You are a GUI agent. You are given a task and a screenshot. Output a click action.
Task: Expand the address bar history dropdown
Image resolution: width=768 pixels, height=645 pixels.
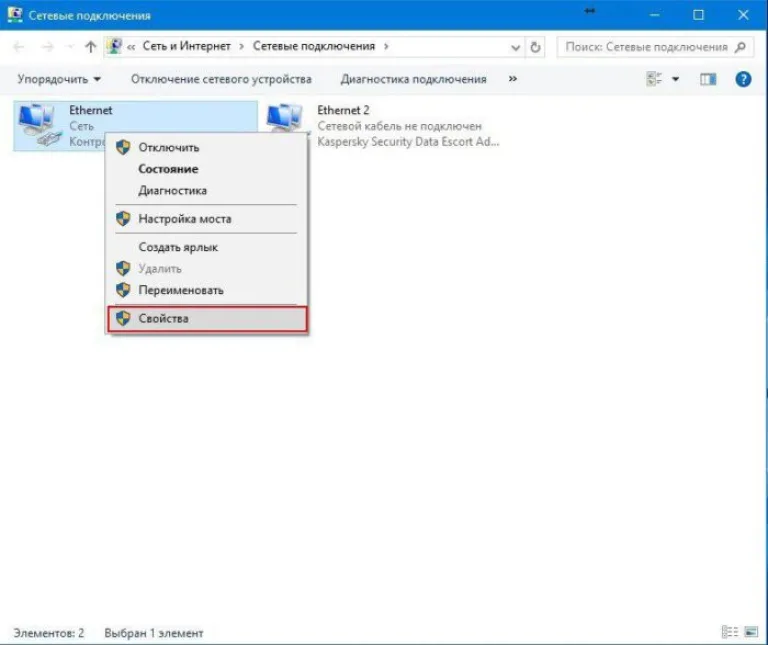pyautogui.click(x=515, y=48)
